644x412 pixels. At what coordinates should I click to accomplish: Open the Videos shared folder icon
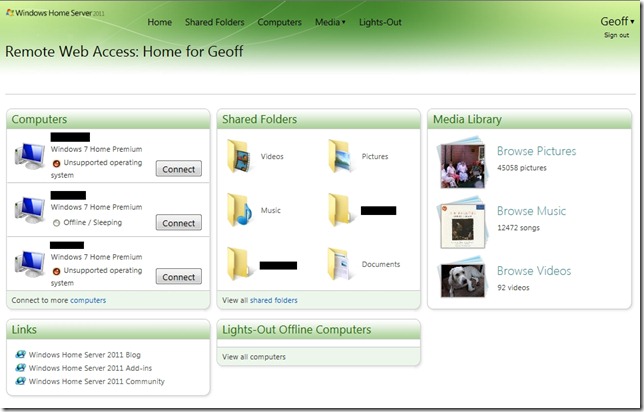(x=240, y=157)
